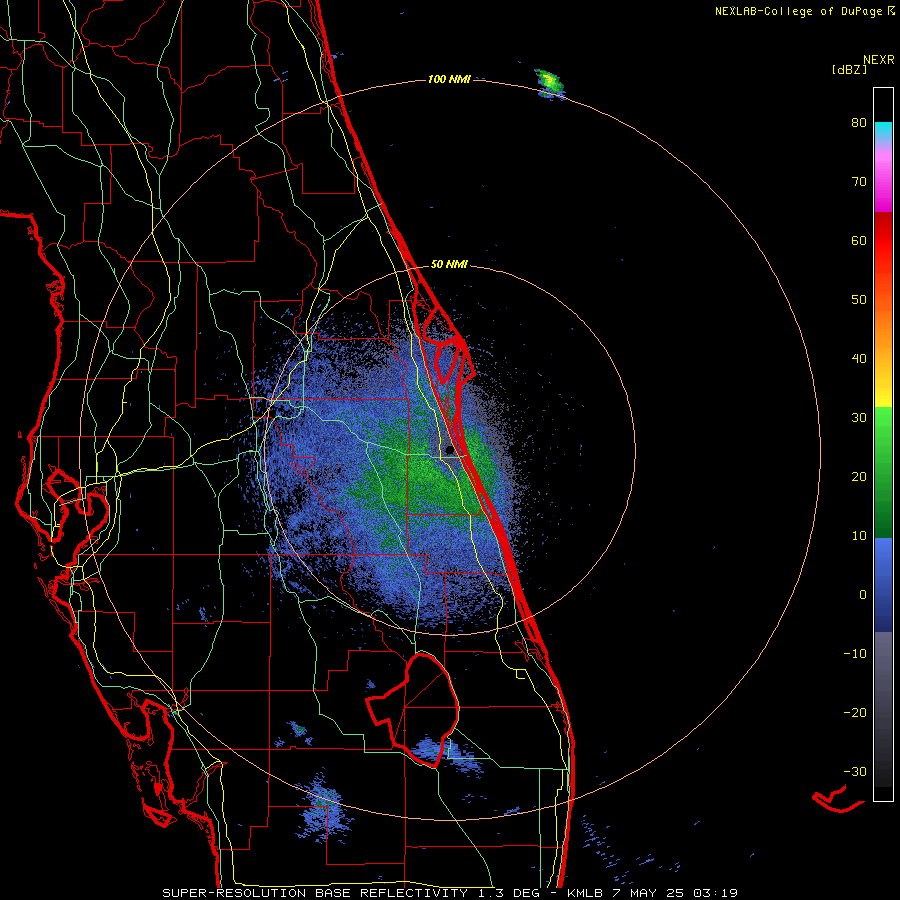This screenshot has height=900, width=900.
Task: Click the -20 value on dBZ scale
Action: coord(855,712)
